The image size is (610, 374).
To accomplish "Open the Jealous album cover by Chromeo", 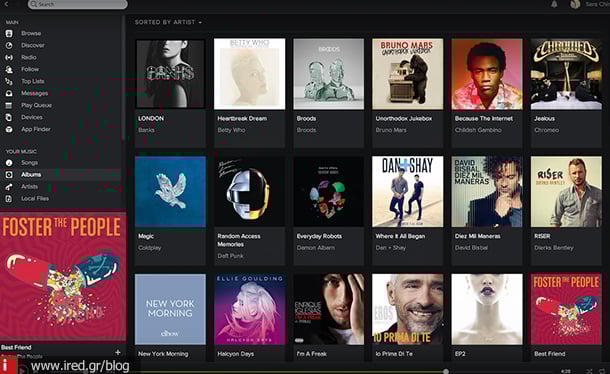I will pyautogui.click(x=566, y=74).
